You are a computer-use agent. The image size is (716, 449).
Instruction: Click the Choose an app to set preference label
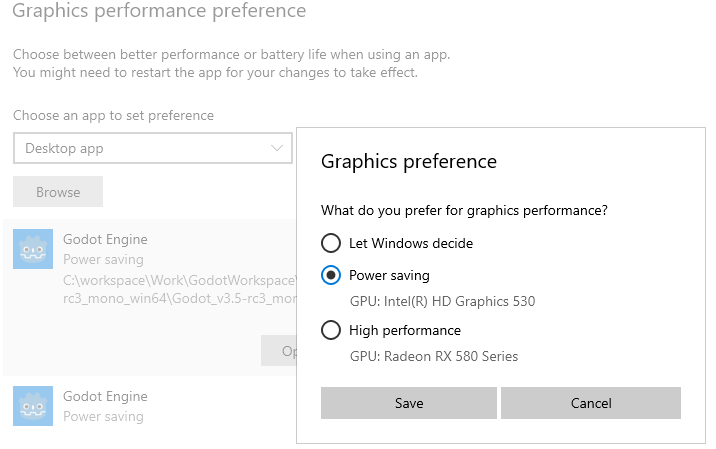click(x=113, y=116)
